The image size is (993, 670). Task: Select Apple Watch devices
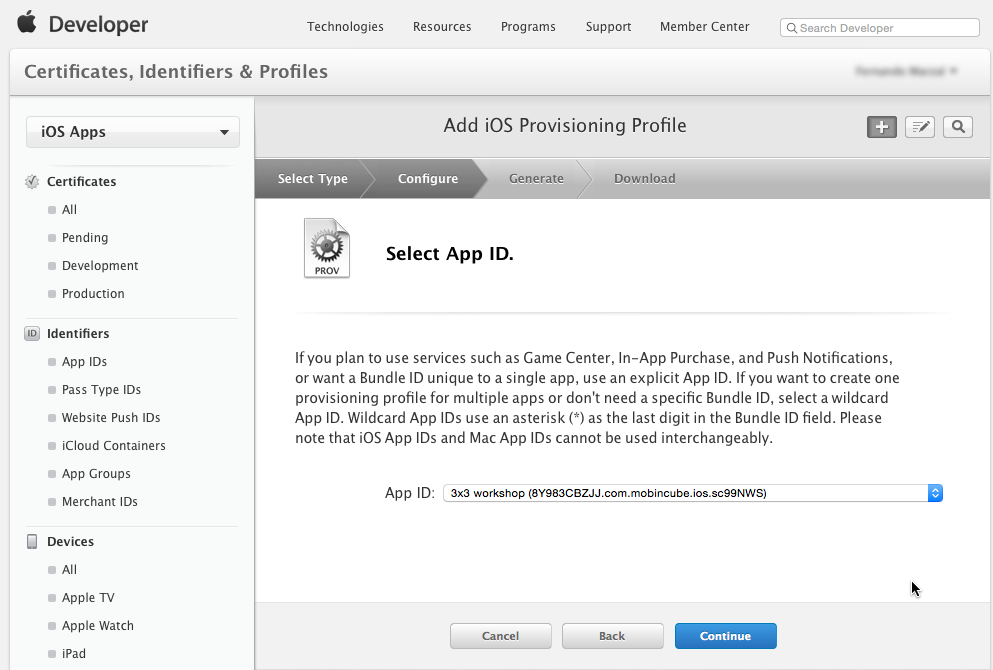[98, 625]
